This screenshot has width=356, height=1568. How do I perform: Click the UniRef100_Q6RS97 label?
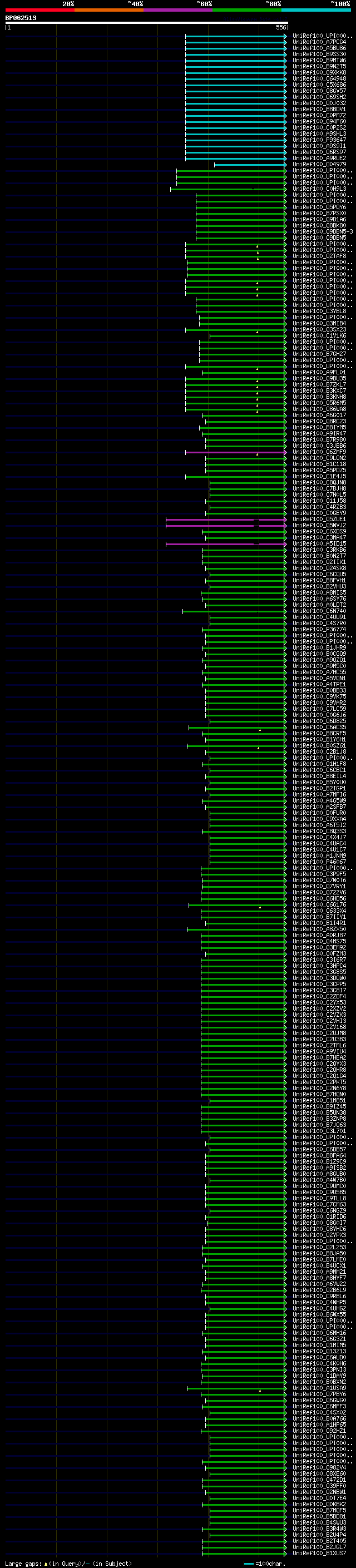coord(319,152)
